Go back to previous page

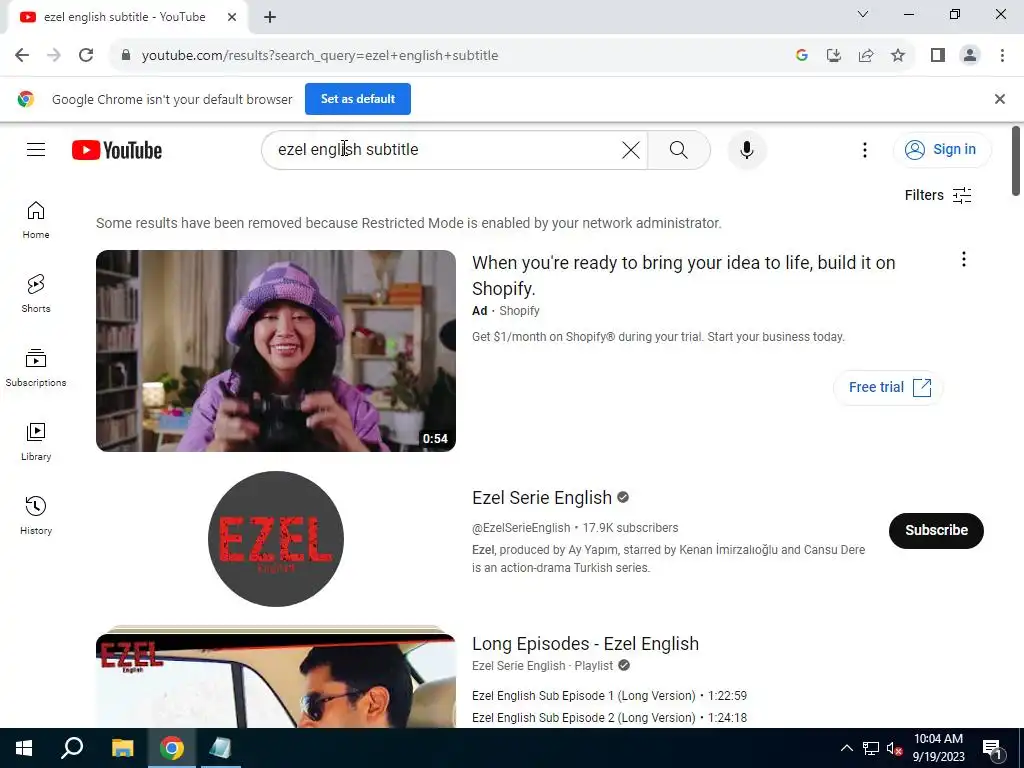[x=22, y=56]
